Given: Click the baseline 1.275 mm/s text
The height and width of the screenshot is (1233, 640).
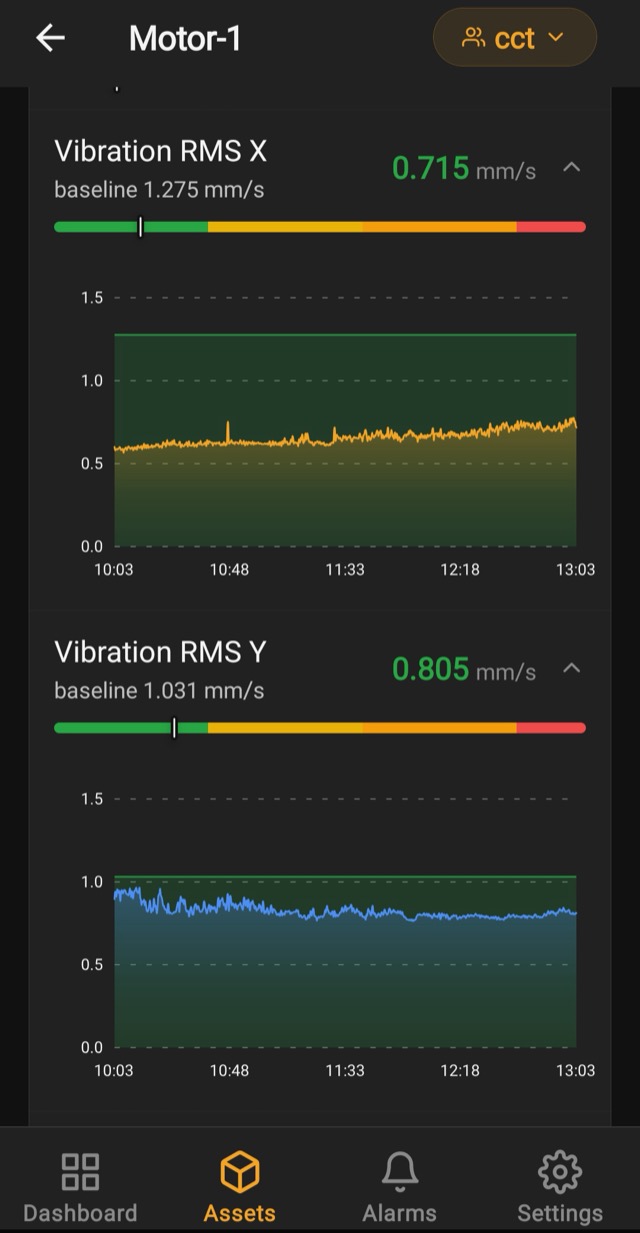Looking at the screenshot, I should point(159,189).
